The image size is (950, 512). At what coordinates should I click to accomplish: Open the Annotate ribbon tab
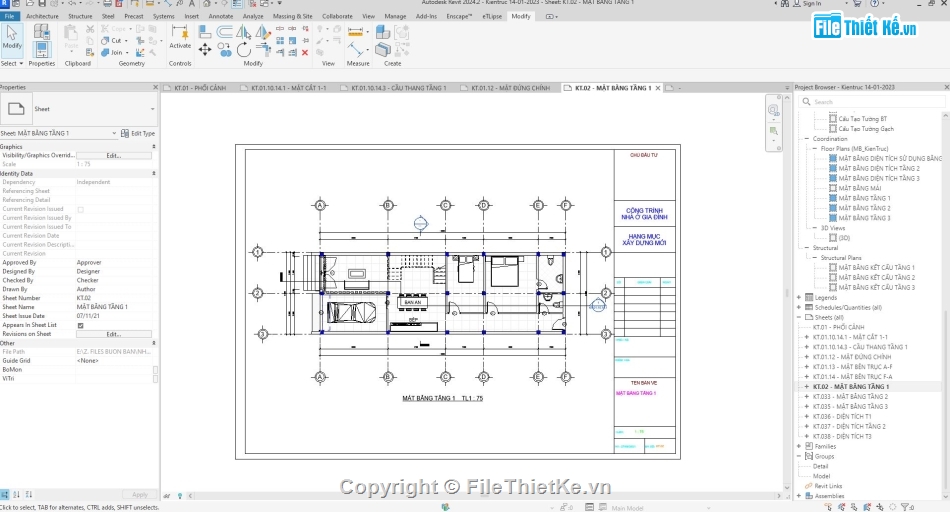point(221,16)
